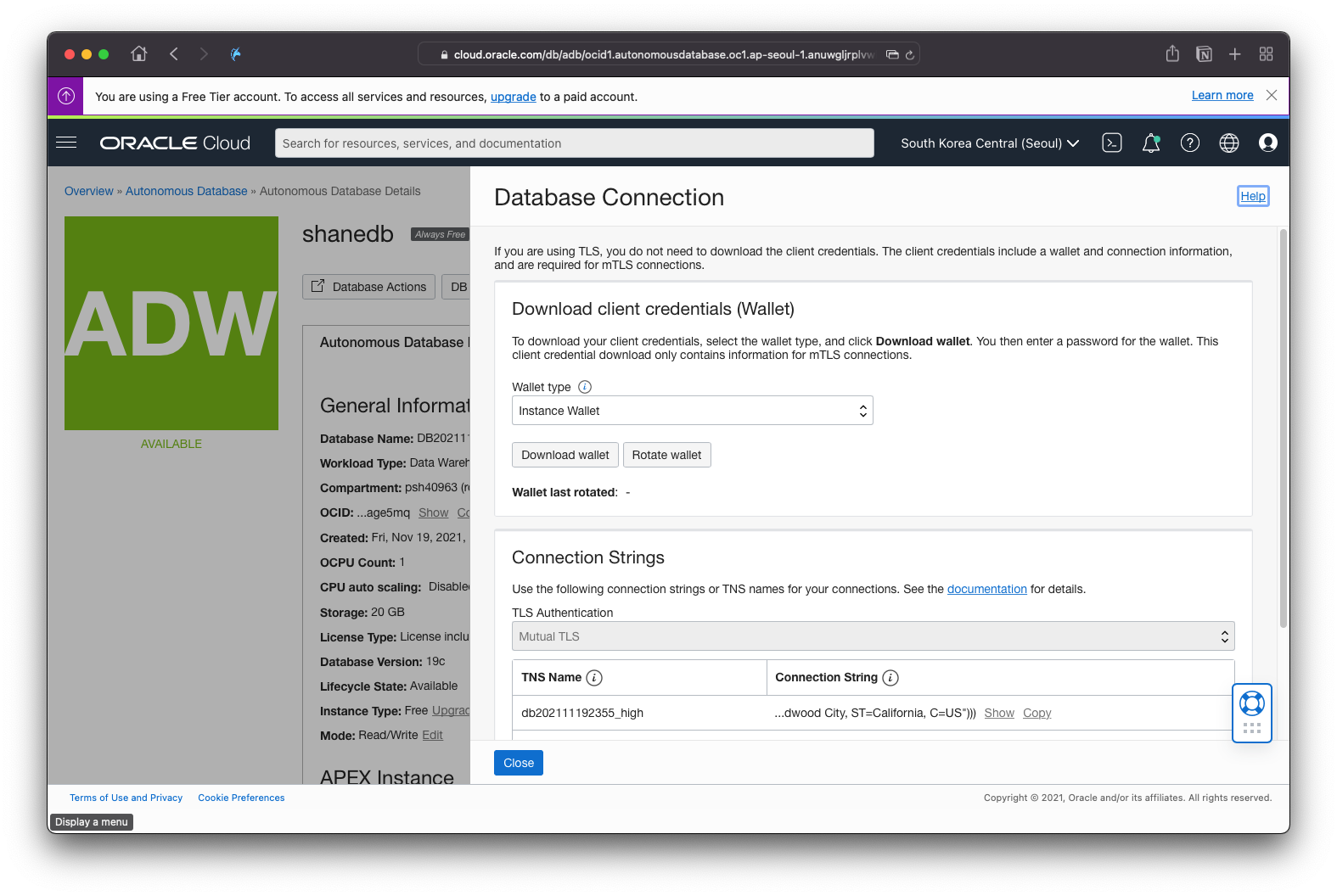Click the Upgrade link next to Instance Type
1337x896 pixels.
point(451,710)
